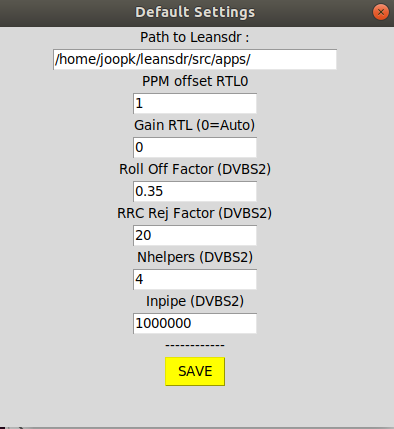
Task: Click the Path to Leansdr text field
Action: [x=195, y=59]
